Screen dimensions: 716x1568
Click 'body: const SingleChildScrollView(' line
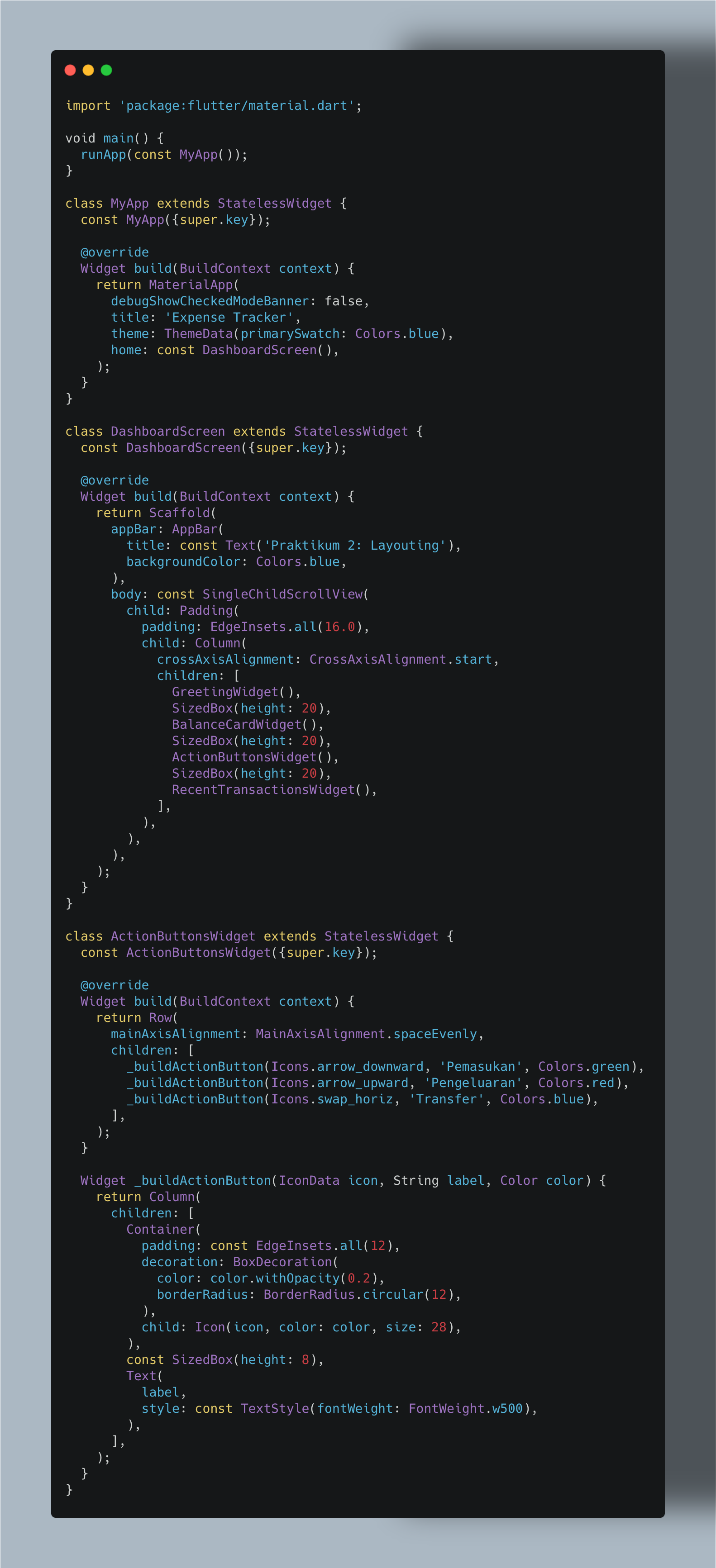[240, 595]
